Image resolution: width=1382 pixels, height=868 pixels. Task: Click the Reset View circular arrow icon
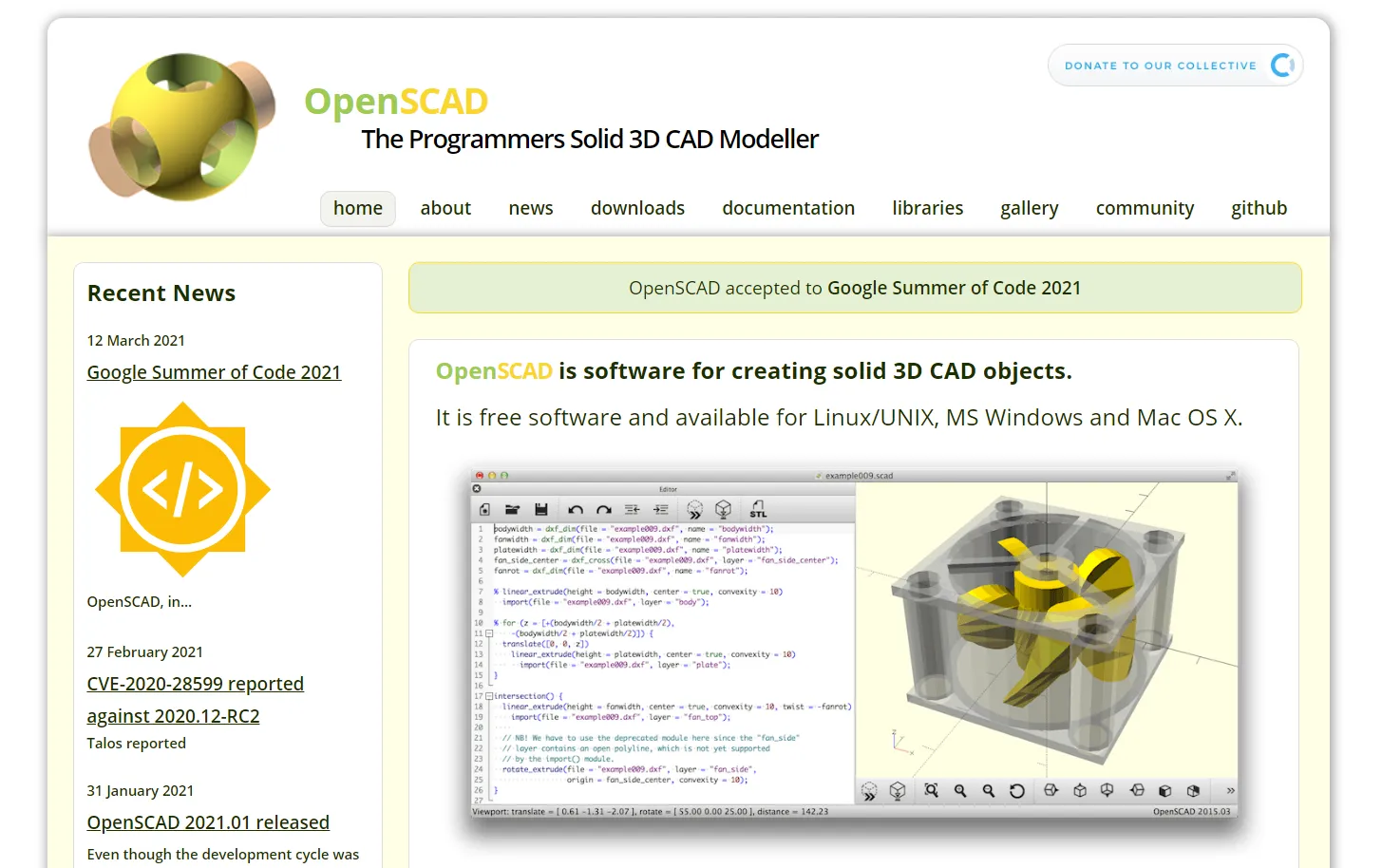pos(1016,791)
